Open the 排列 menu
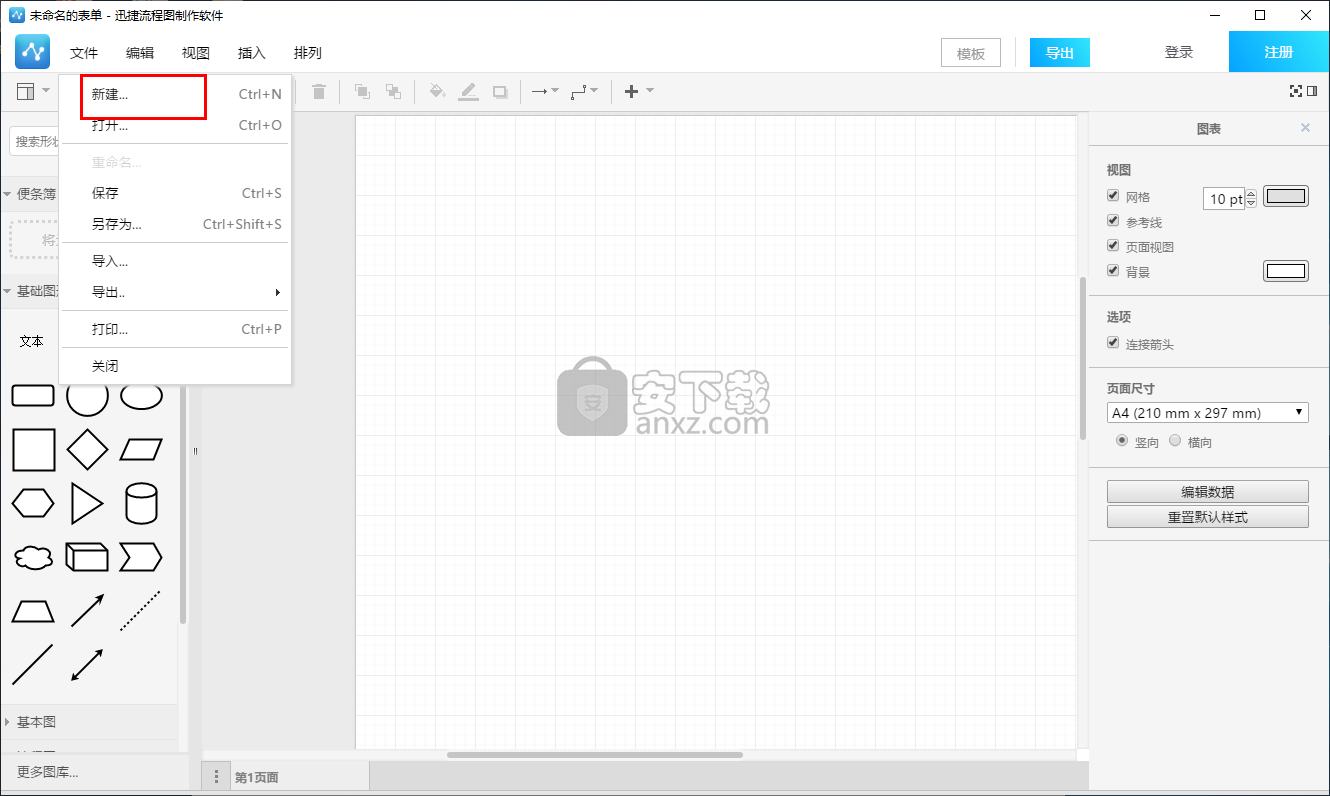 pyautogui.click(x=308, y=53)
